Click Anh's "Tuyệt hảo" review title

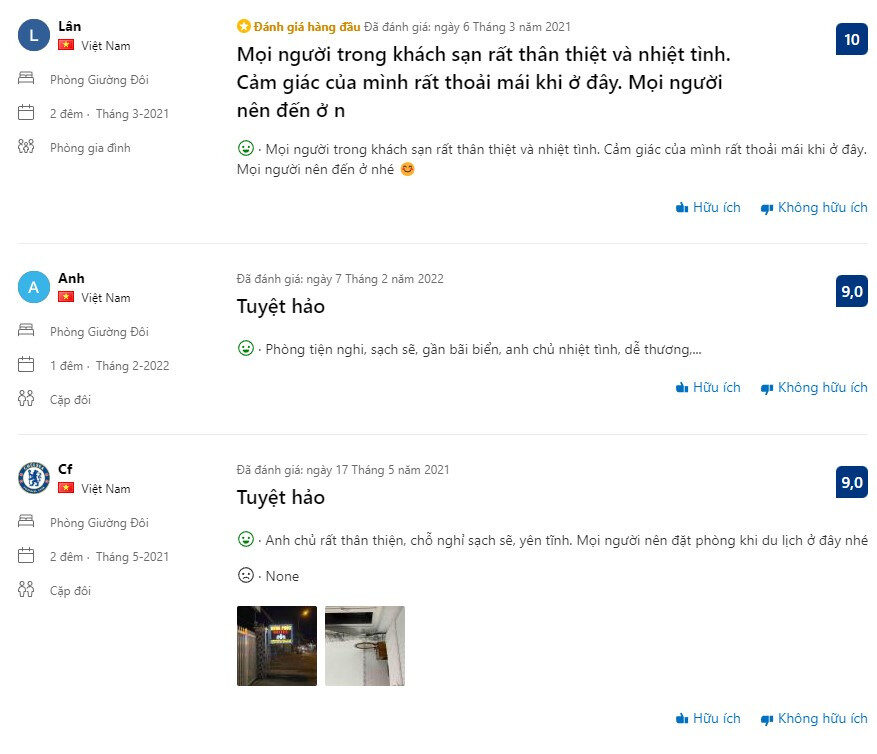281,306
